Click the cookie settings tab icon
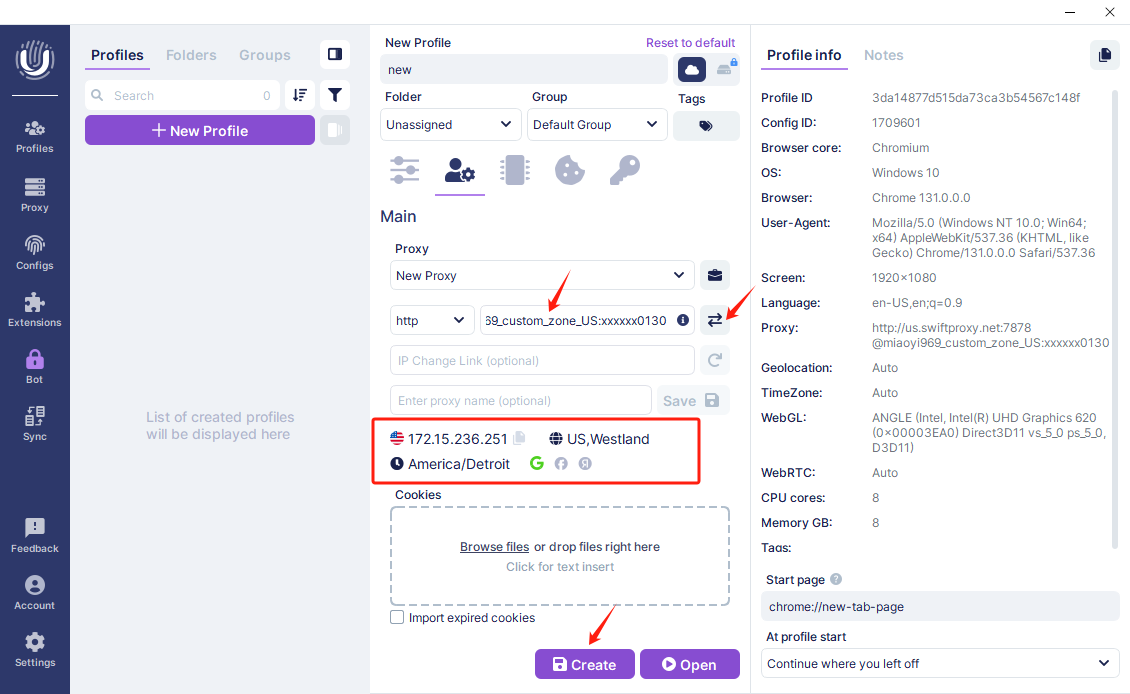The width and height of the screenshot is (1130, 694). [569, 170]
